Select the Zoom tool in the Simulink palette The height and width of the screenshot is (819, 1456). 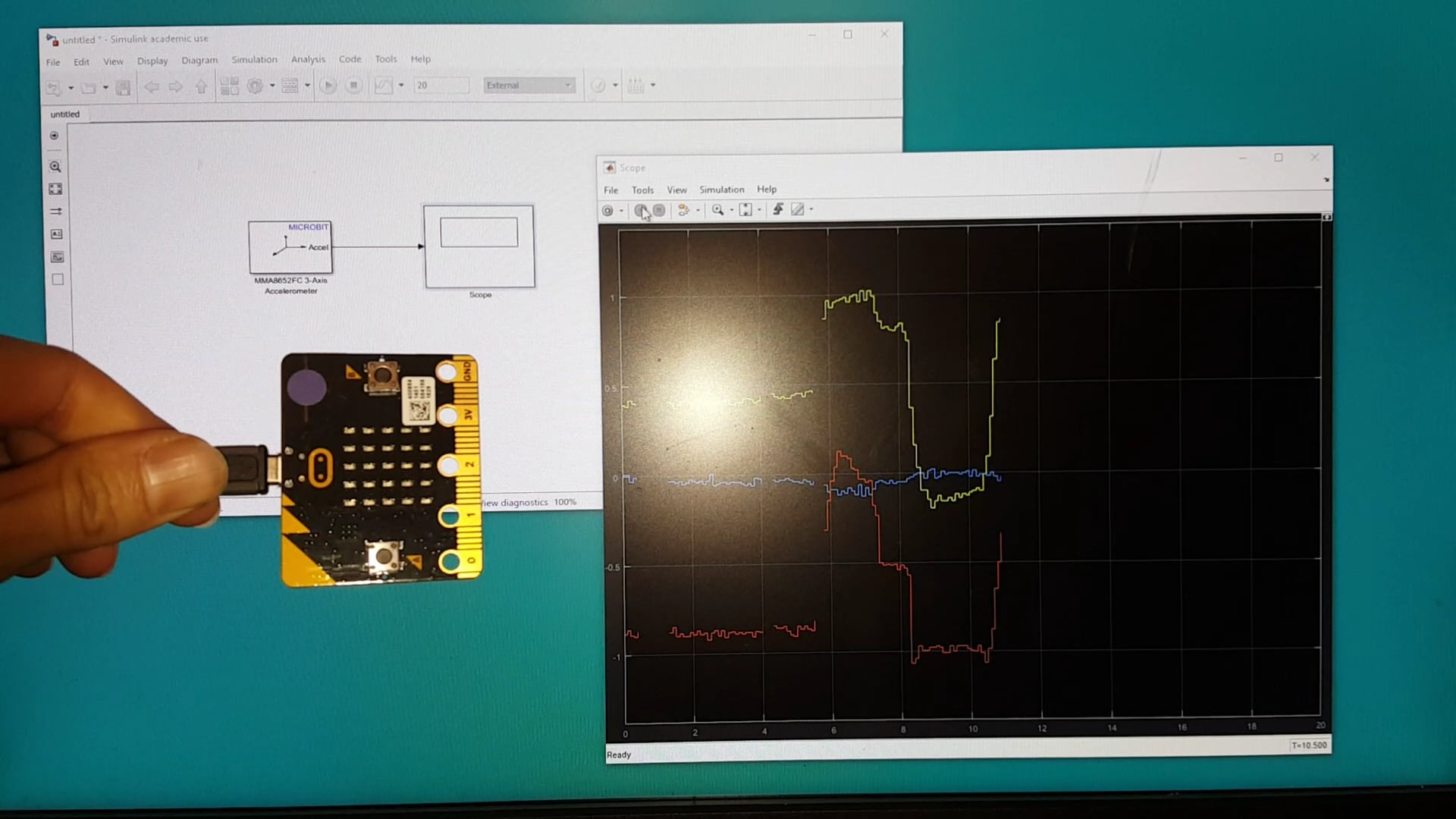click(x=55, y=166)
